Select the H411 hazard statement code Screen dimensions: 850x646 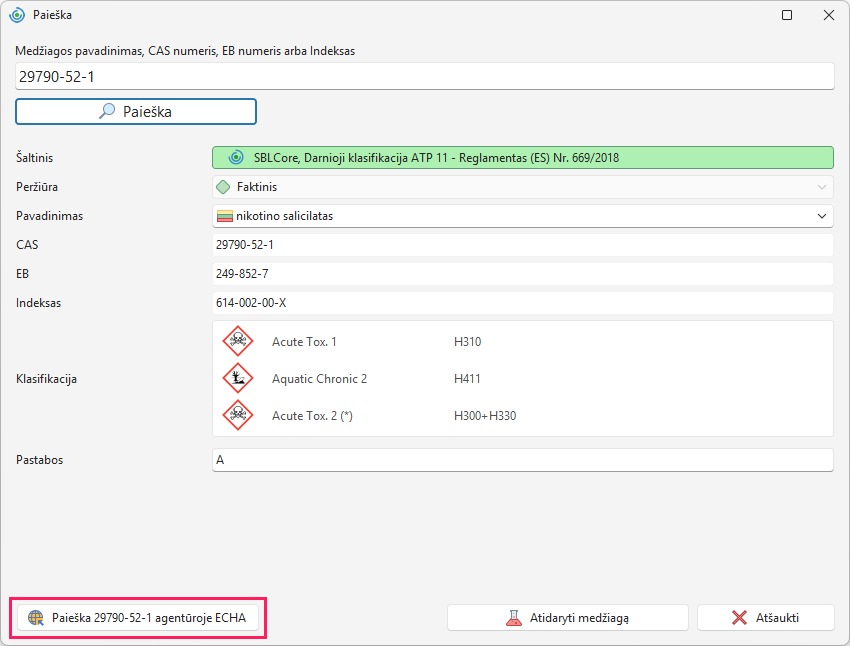(467, 379)
